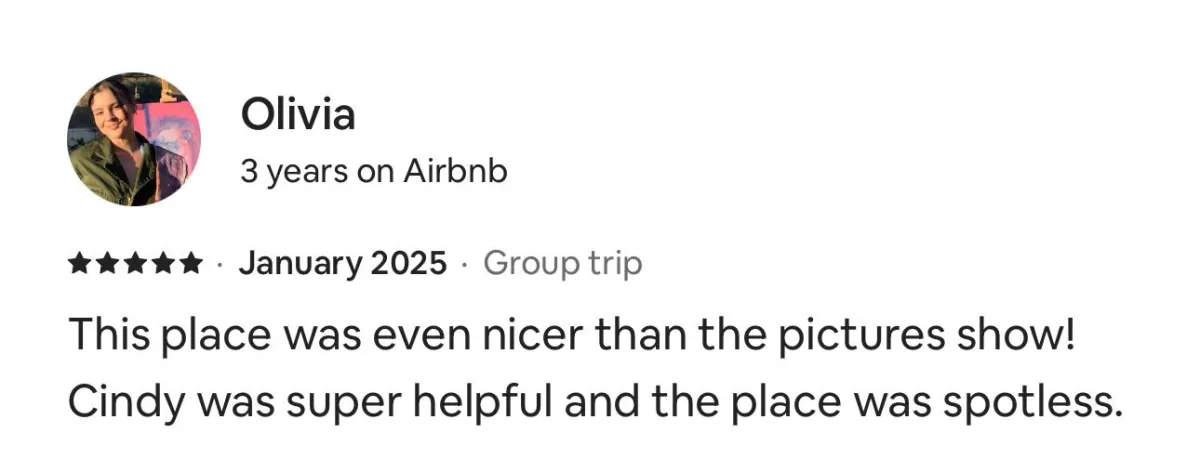Click the middle star in the rating
This screenshot has width=1200, height=472.
point(134,264)
